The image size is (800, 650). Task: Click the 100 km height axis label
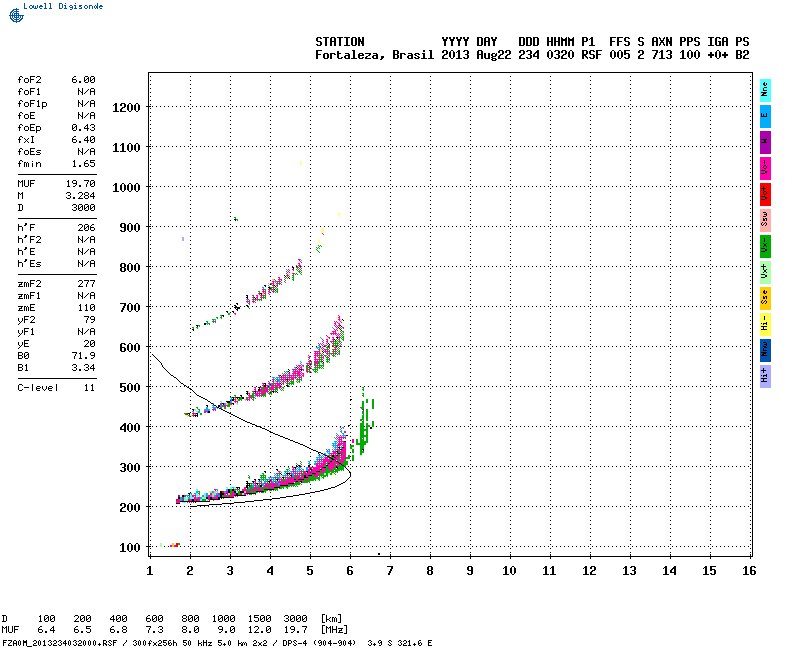click(x=130, y=547)
